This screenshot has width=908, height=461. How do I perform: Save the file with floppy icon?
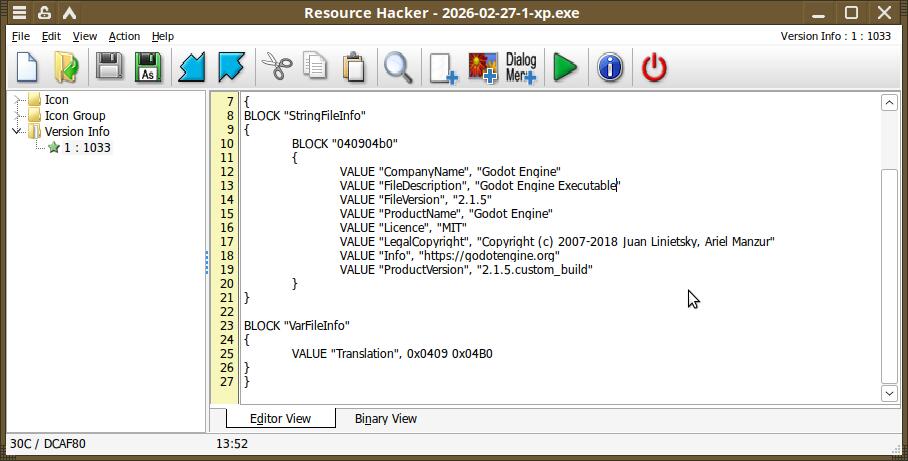109,67
